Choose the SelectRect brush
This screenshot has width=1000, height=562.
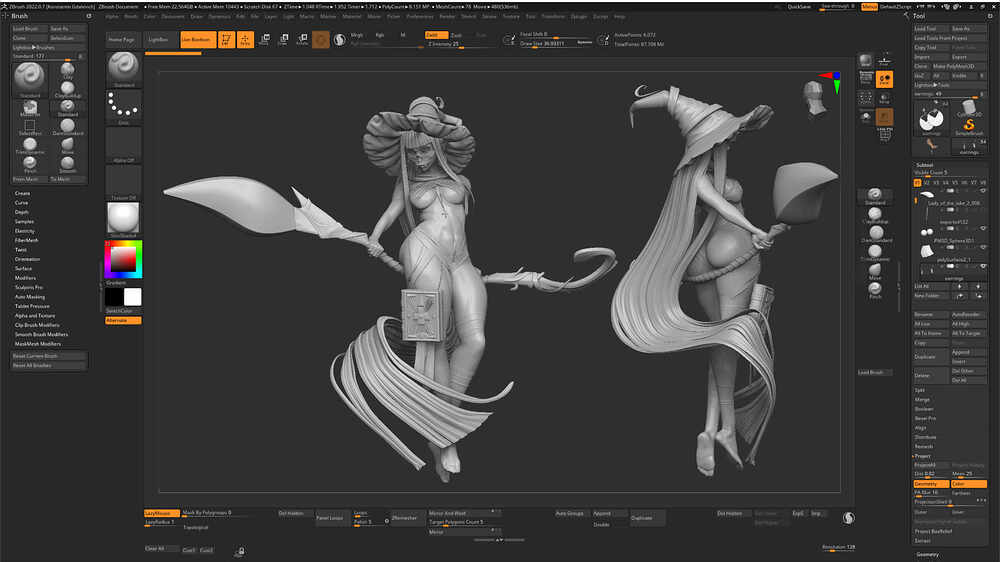click(29, 127)
